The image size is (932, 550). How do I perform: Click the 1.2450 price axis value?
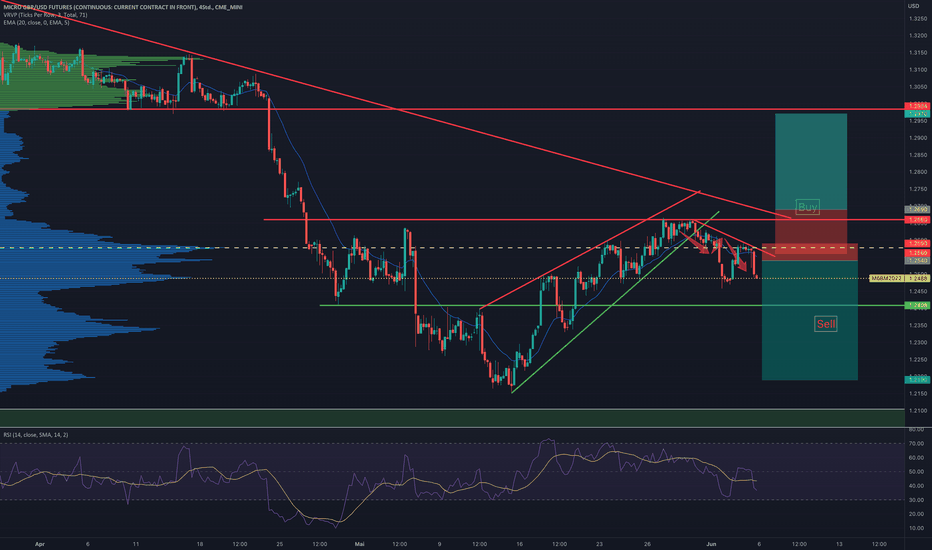coord(918,291)
